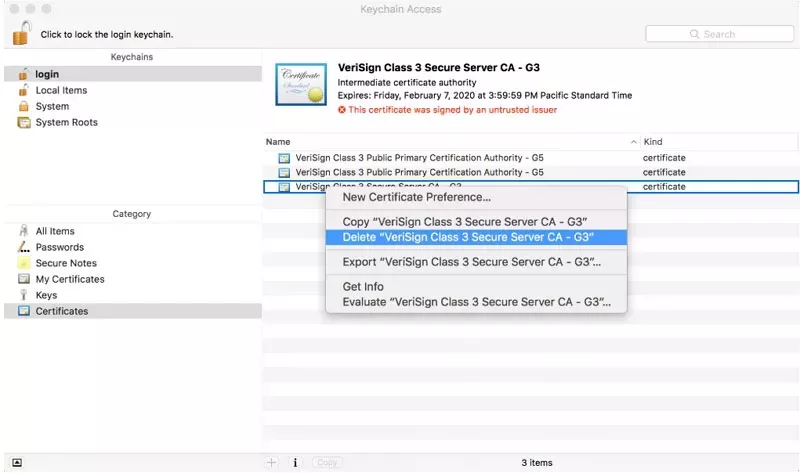Choose Export "VeriSign Class 3 Secure Server CA - G3"…
Image resolution: width=800 pixels, height=473 pixels.
click(471, 262)
